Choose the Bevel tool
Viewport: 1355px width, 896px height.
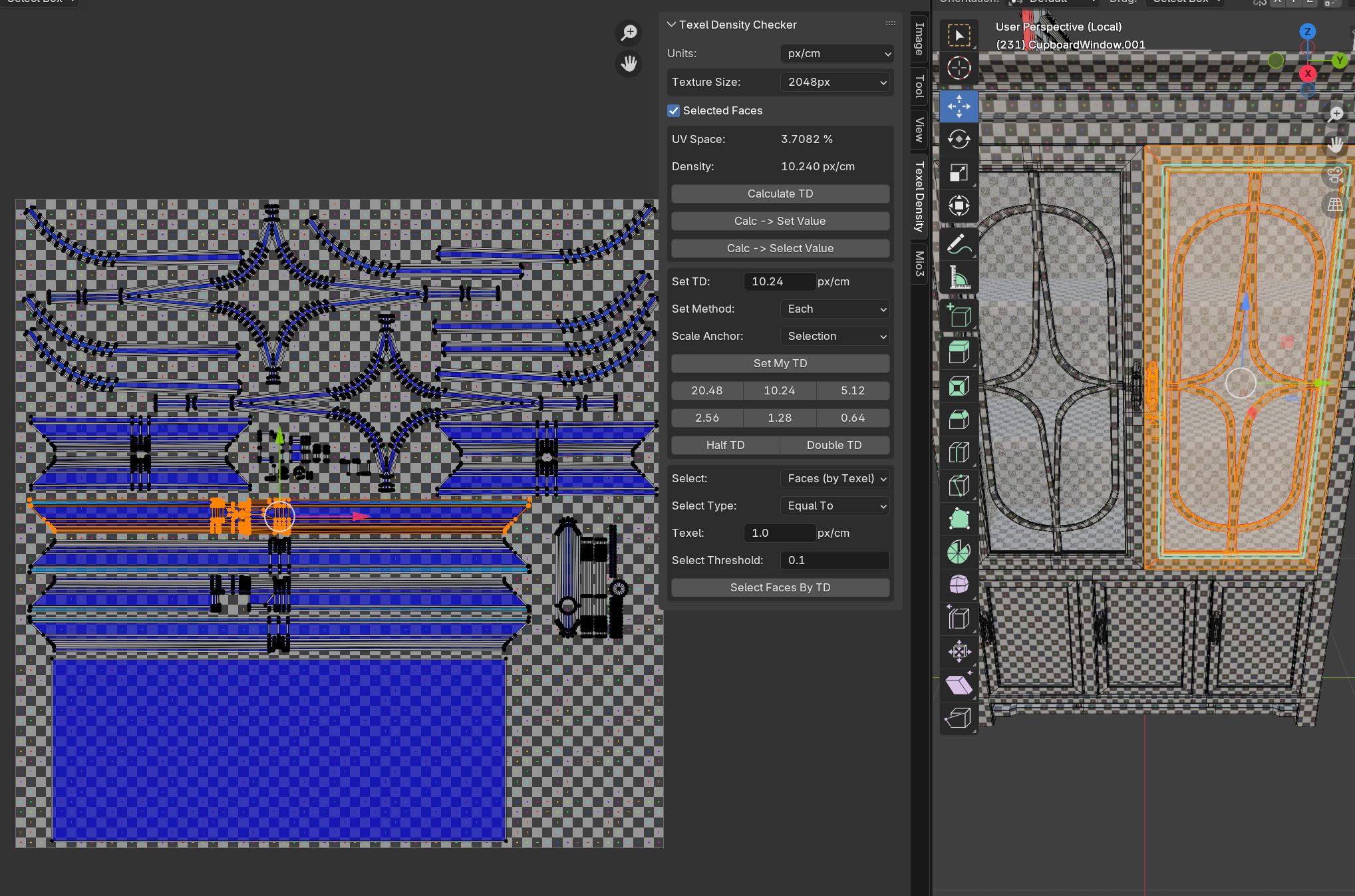(x=959, y=419)
